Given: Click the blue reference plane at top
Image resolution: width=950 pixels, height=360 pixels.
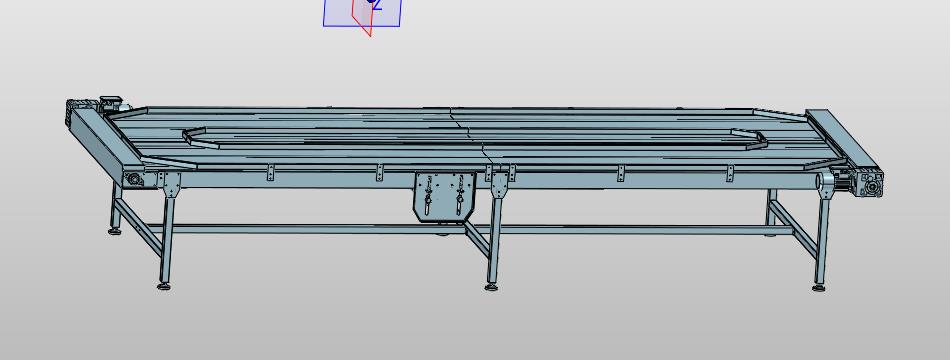Looking at the screenshot, I should 362,13.
